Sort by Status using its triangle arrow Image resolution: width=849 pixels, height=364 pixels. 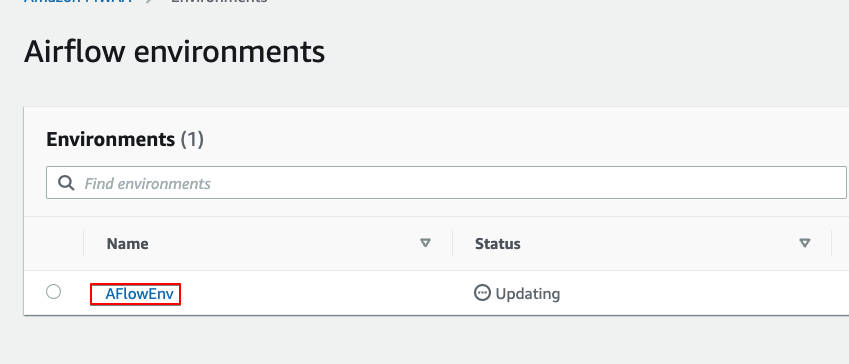(x=805, y=243)
